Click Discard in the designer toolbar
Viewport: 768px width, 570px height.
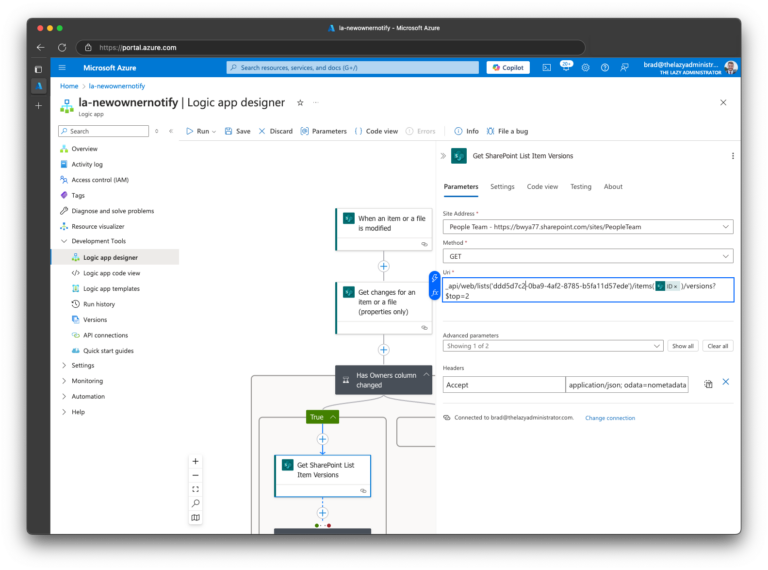(275, 131)
